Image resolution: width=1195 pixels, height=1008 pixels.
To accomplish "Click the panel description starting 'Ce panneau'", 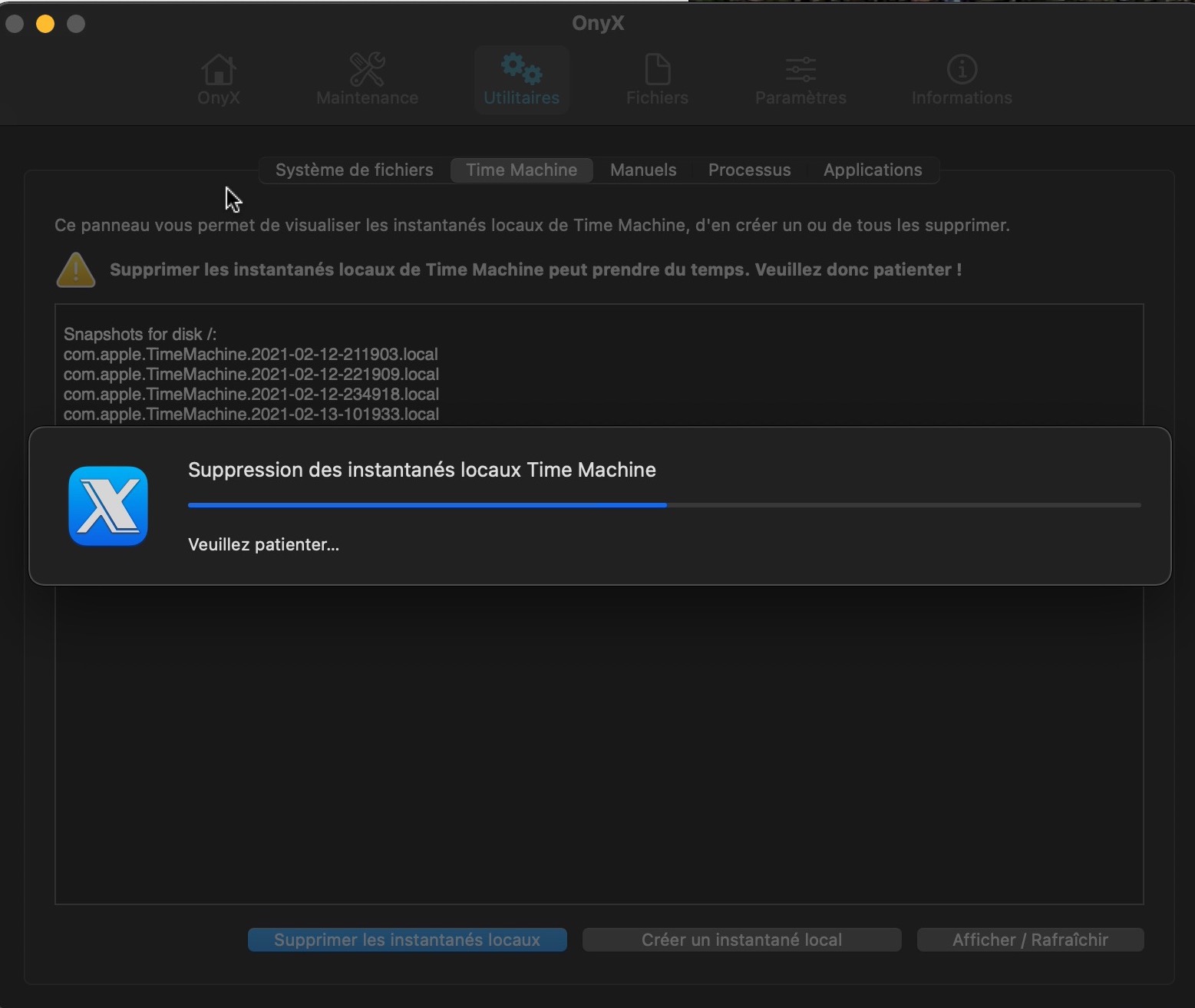I will tap(532, 225).
